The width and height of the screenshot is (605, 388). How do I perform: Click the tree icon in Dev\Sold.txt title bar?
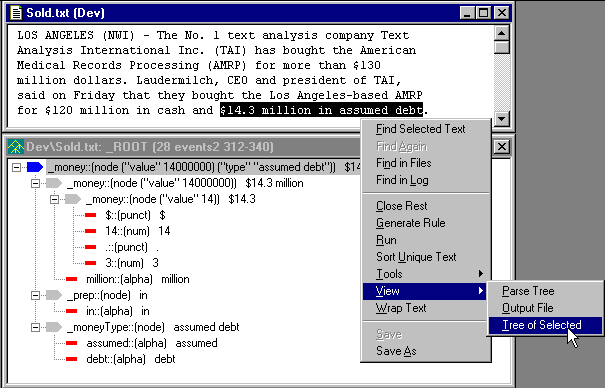point(16,147)
